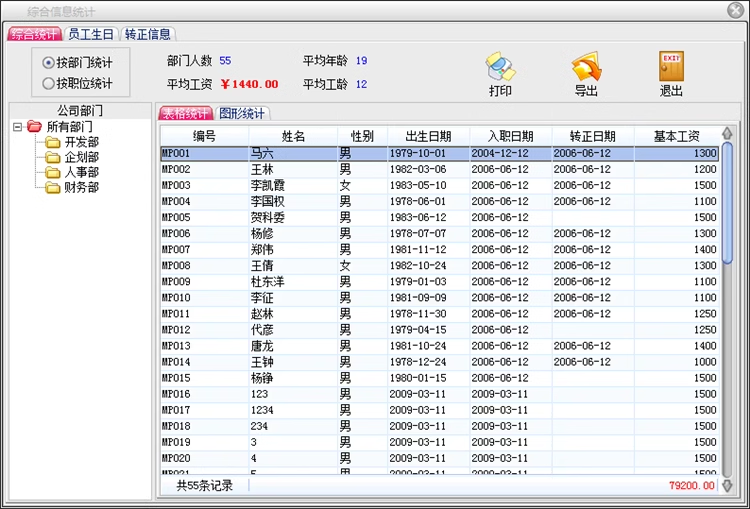This screenshot has height=509, width=750.
Task: Close the 综合信息统计 window
Action: tap(736, 10)
